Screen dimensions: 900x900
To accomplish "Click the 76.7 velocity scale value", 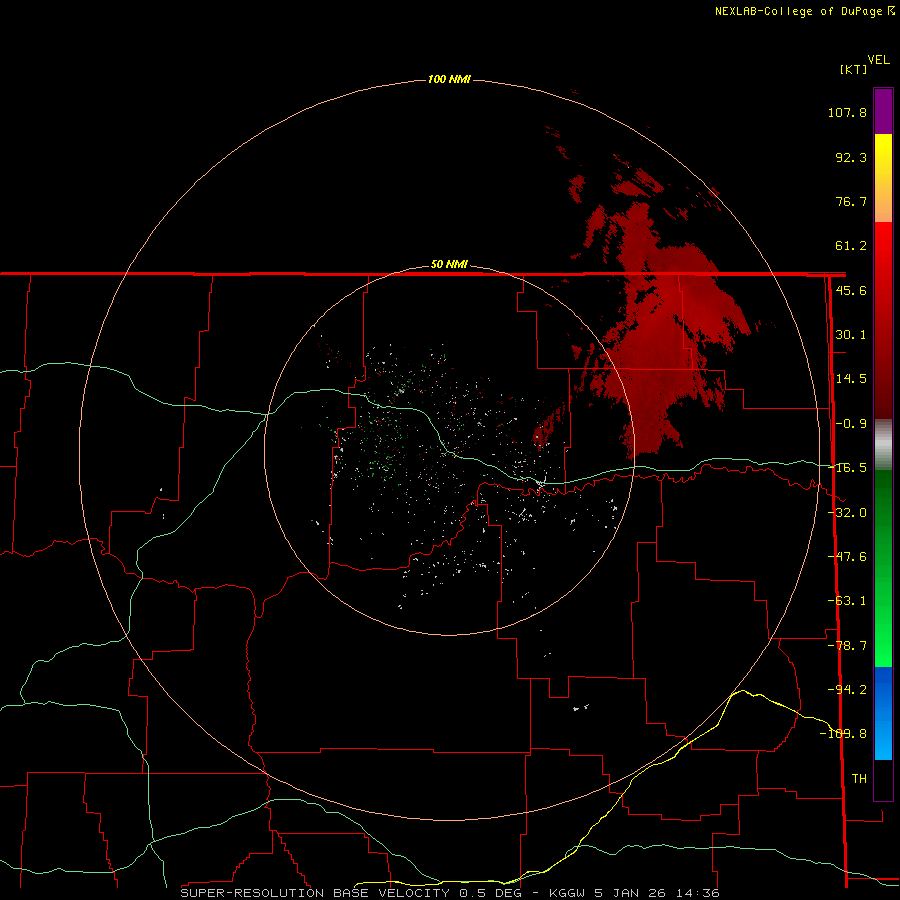I will (851, 201).
